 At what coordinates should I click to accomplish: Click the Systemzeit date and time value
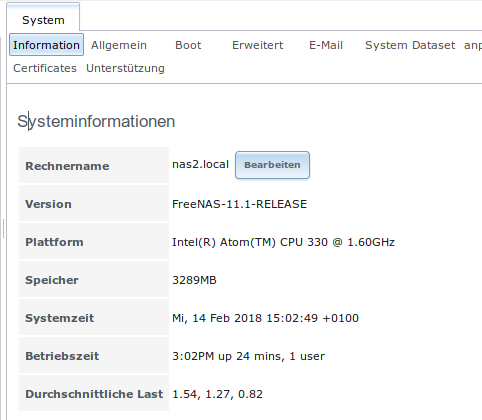[265, 318]
